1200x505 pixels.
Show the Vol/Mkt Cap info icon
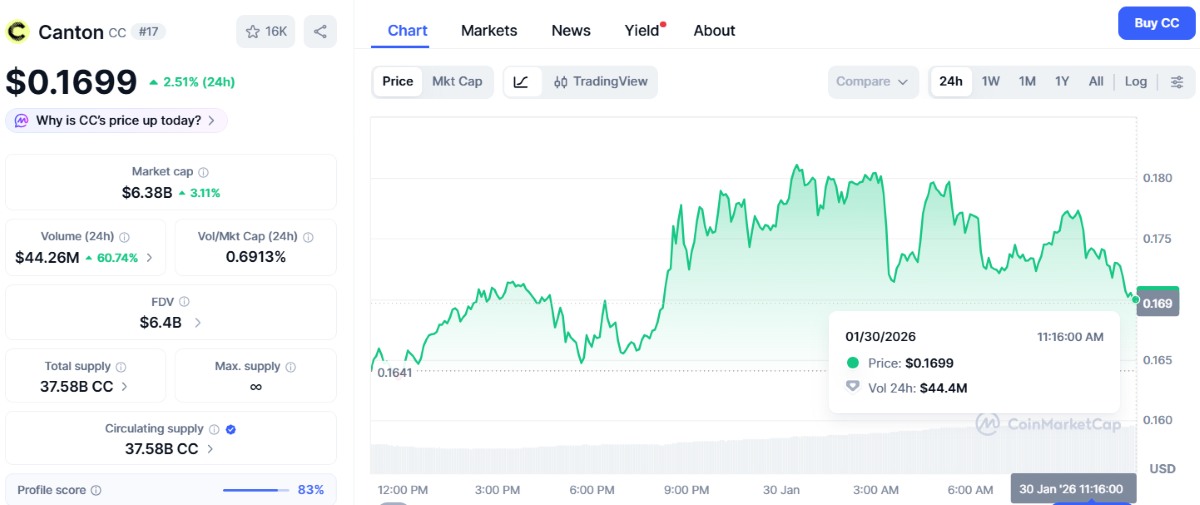308,237
